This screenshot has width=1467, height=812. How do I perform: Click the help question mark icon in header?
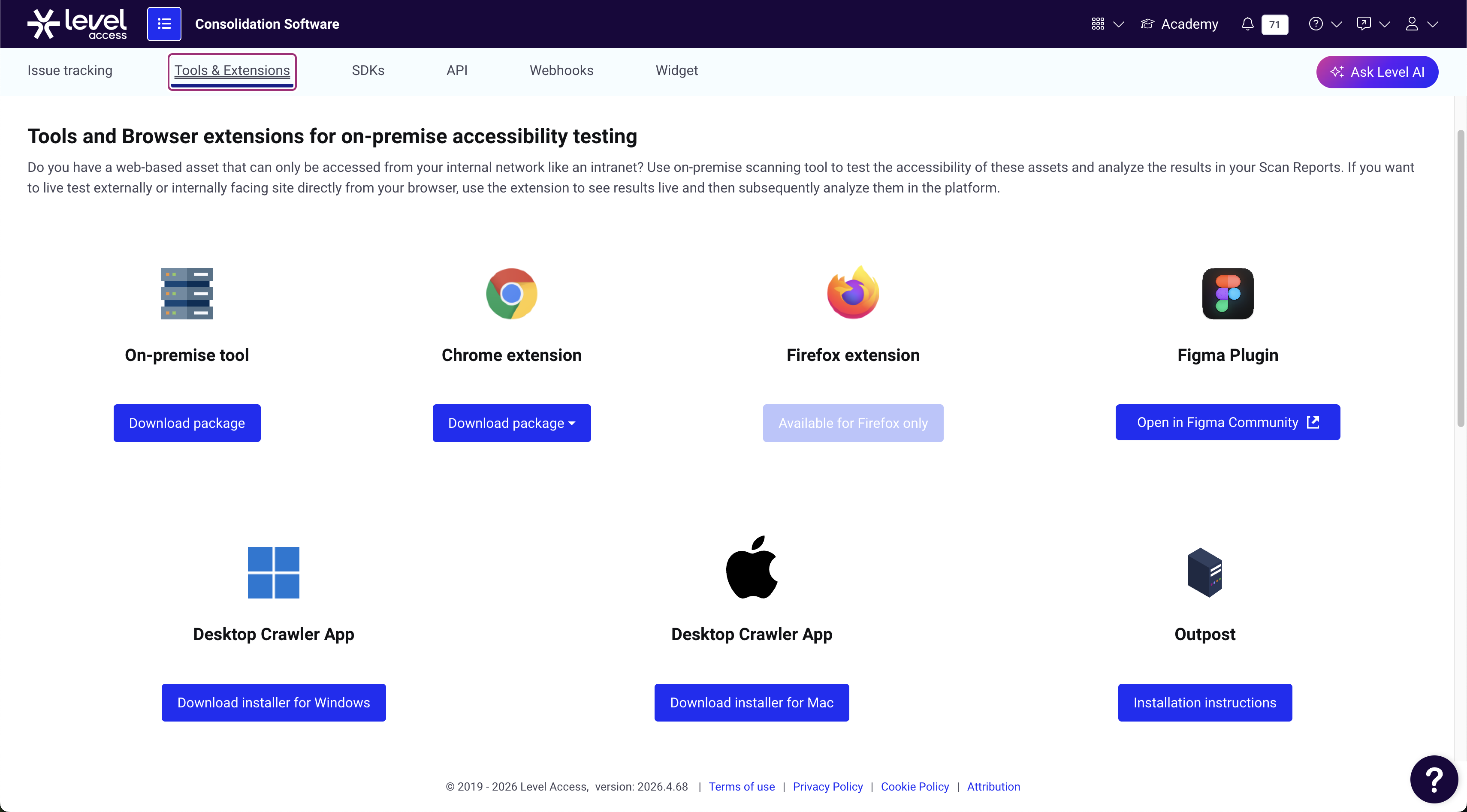[x=1316, y=24]
